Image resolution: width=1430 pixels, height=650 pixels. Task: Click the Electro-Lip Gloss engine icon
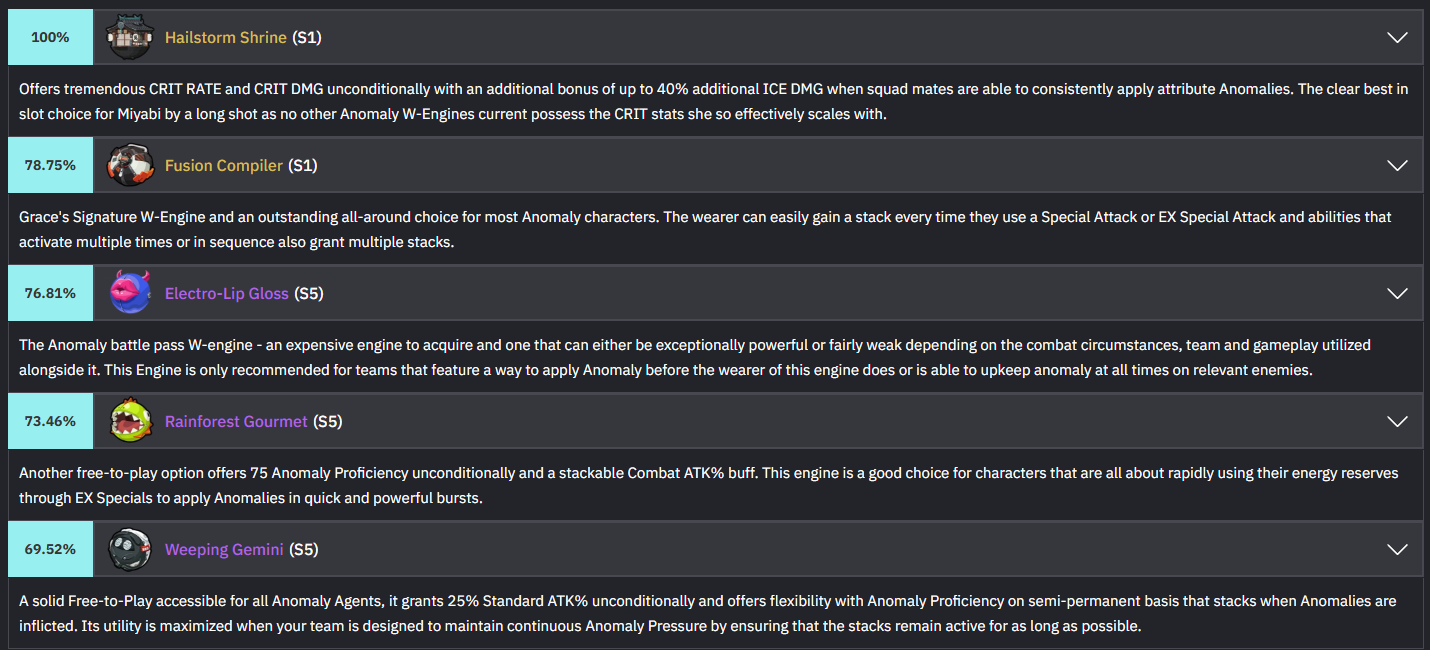click(130, 294)
